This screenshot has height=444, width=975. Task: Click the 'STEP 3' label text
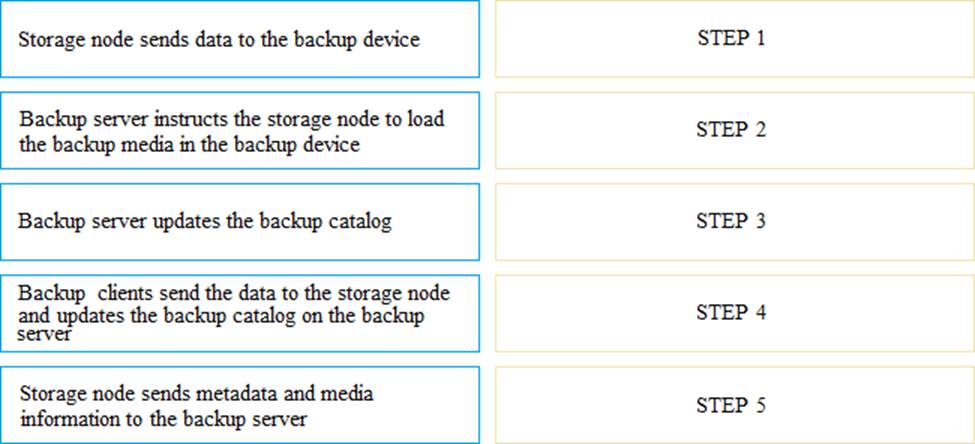(x=731, y=222)
